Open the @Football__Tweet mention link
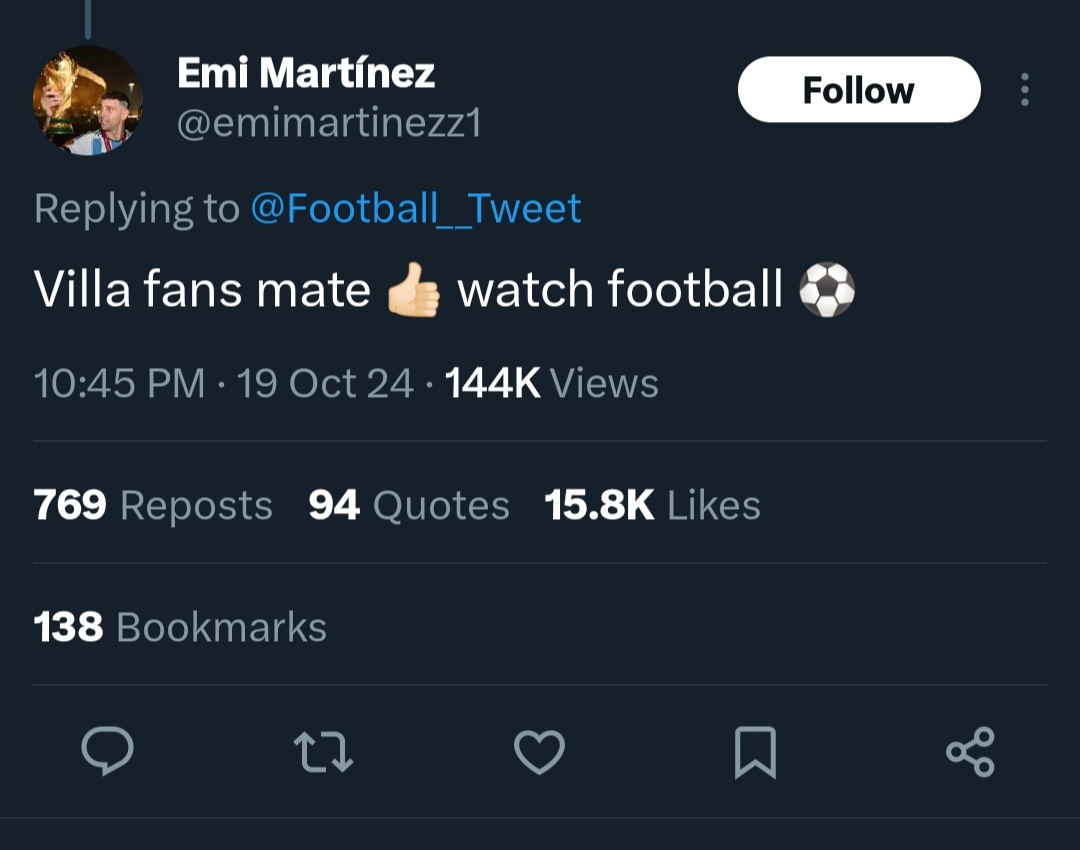The image size is (1080, 850). [x=416, y=208]
